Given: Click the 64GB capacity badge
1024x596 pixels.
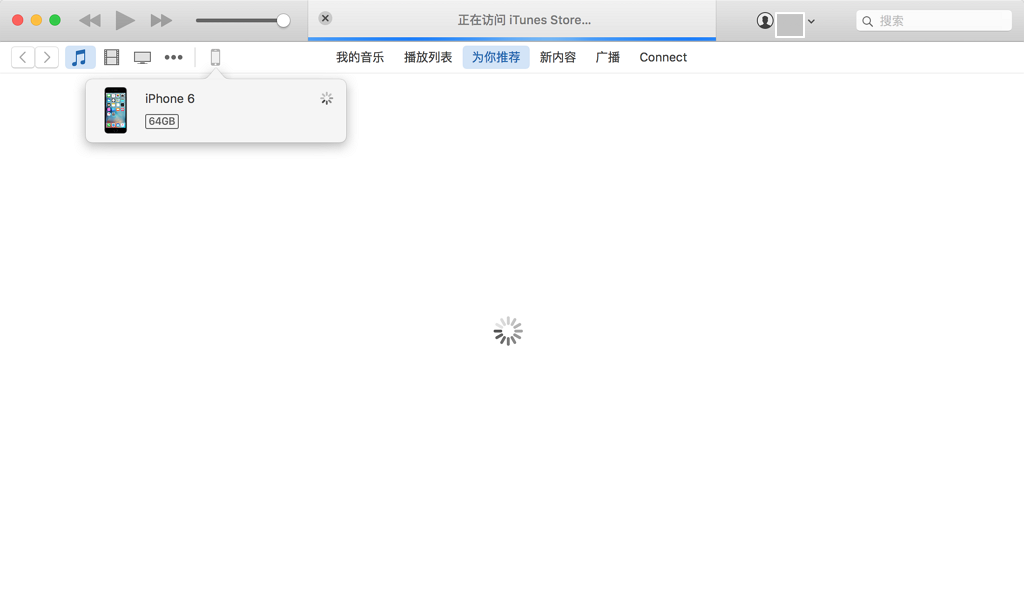Looking at the screenshot, I should point(162,121).
